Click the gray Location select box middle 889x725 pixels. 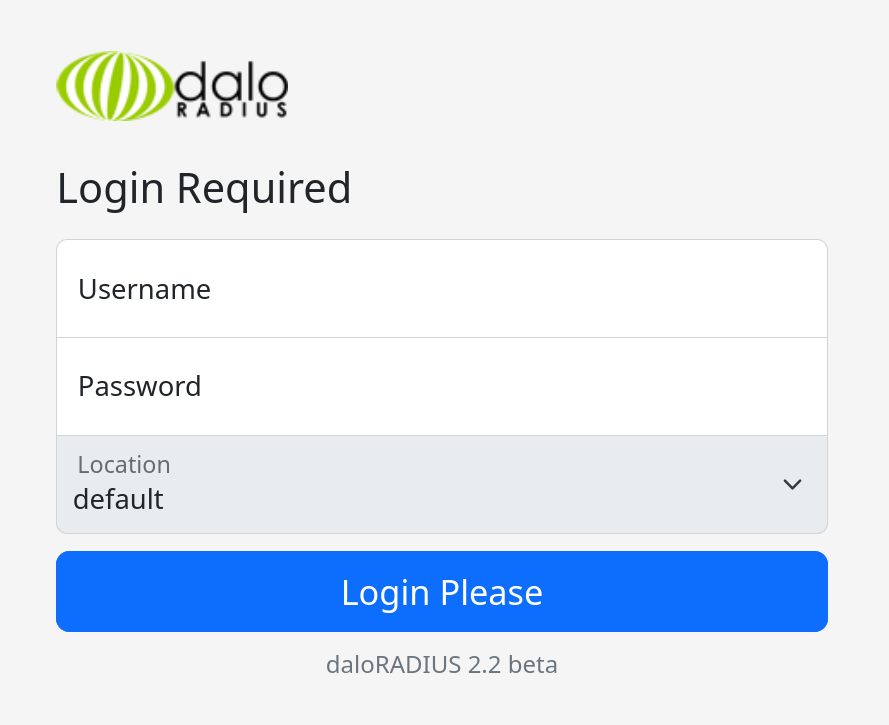(x=442, y=485)
